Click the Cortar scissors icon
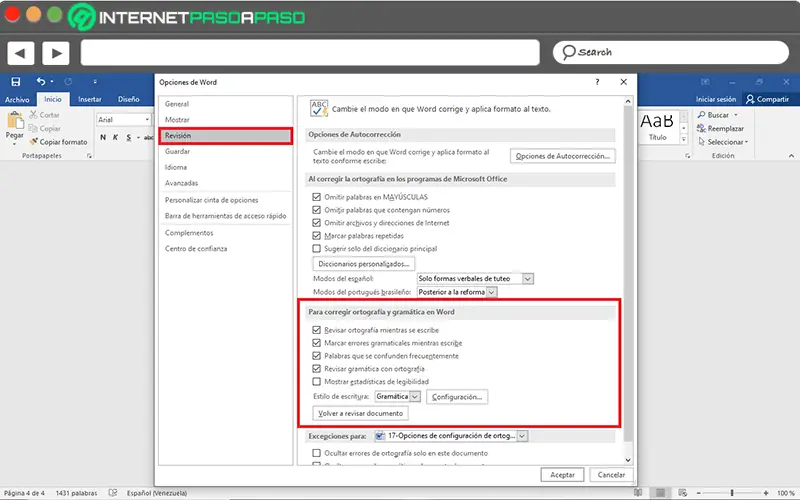The width and height of the screenshot is (800, 500). click(33, 115)
